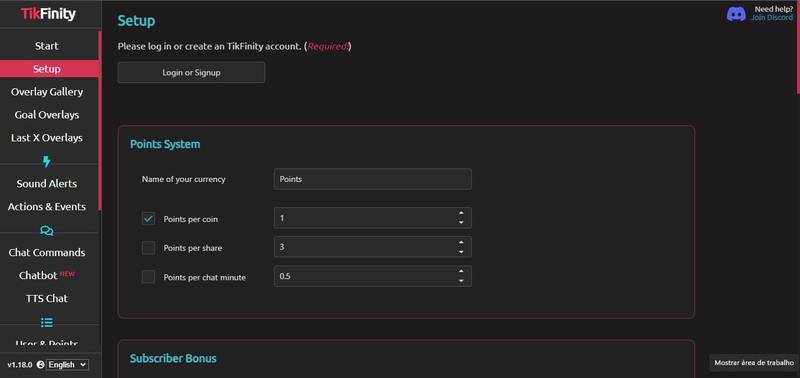
Task: Click the Discord logo icon
Action: (x=736, y=14)
